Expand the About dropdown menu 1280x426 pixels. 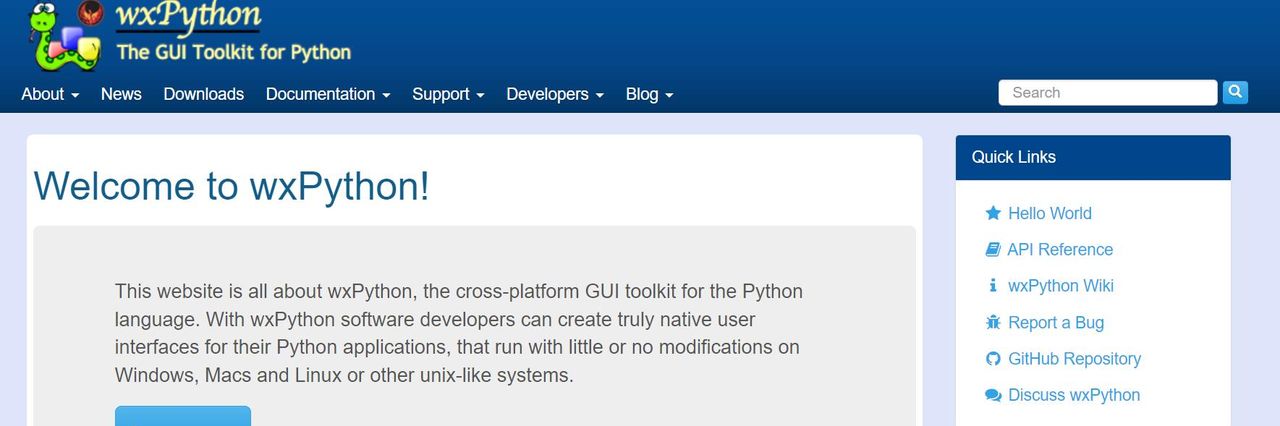coord(50,94)
